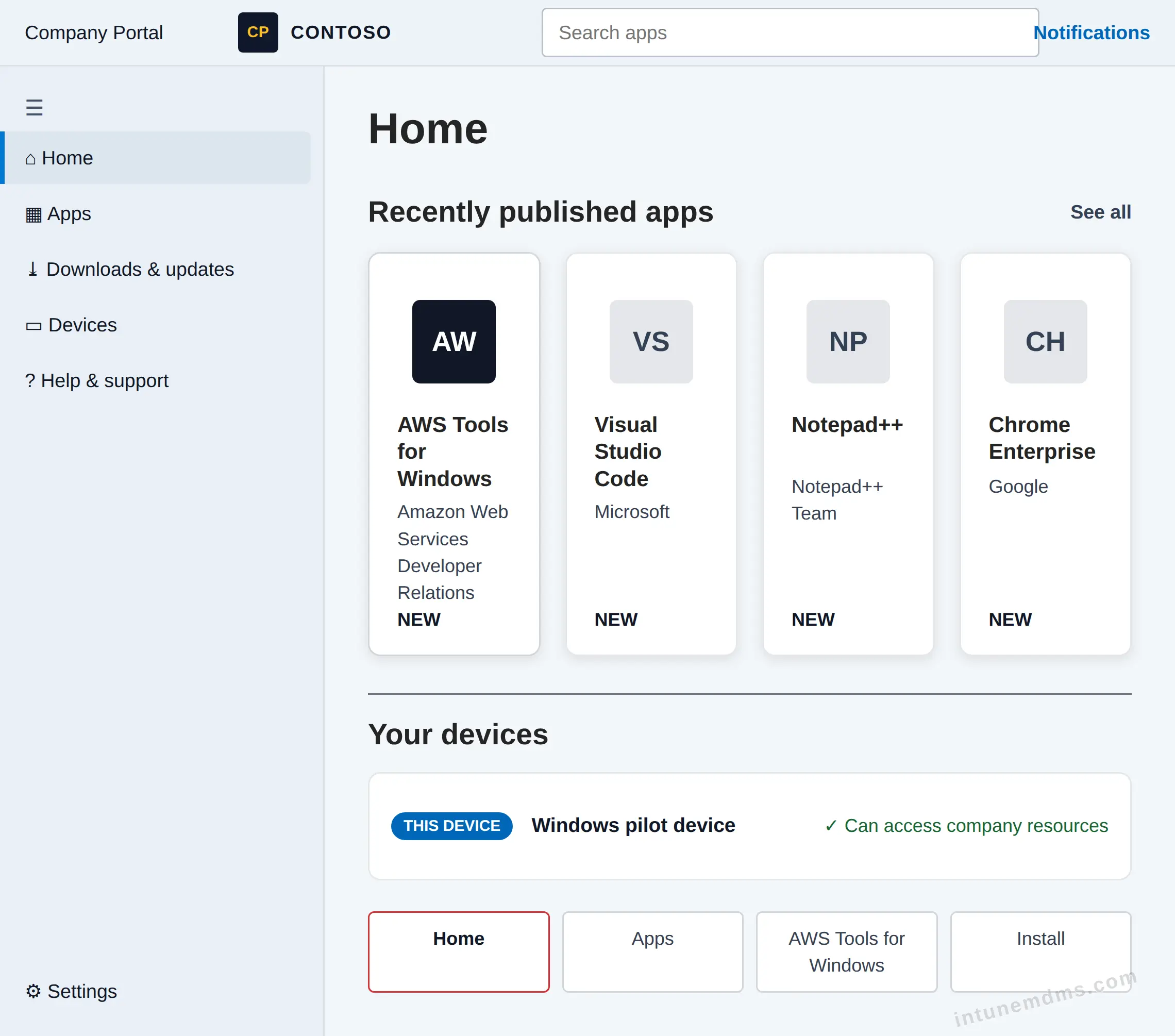The width and height of the screenshot is (1175, 1036).
Task: Open the Windows pilot device entry
Action: click(750, 826)
